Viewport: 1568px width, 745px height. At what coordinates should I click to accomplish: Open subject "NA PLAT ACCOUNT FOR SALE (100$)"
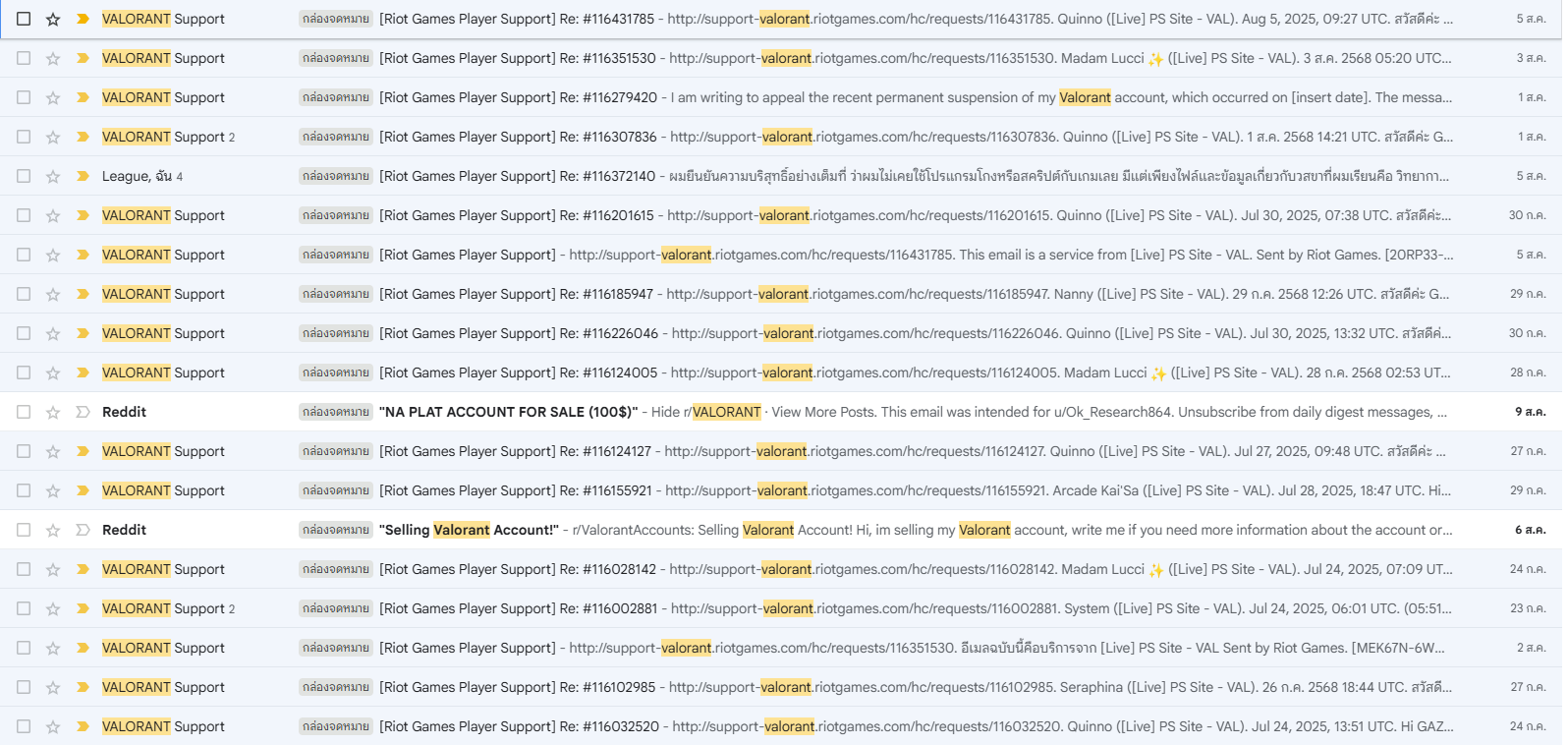[509, 412]
